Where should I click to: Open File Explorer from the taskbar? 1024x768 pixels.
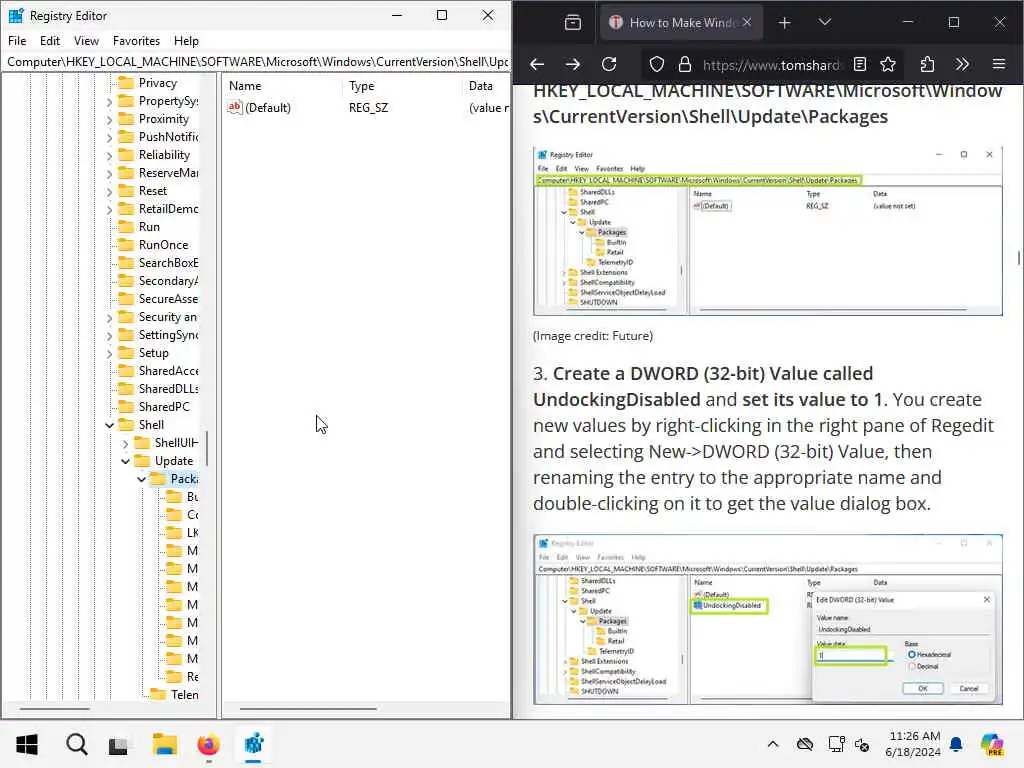165,744
